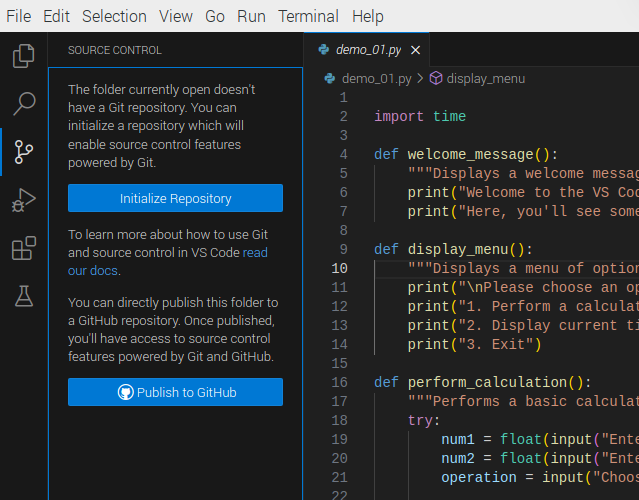Click the SOURCE CONTROL panel title

coord(115,50)
